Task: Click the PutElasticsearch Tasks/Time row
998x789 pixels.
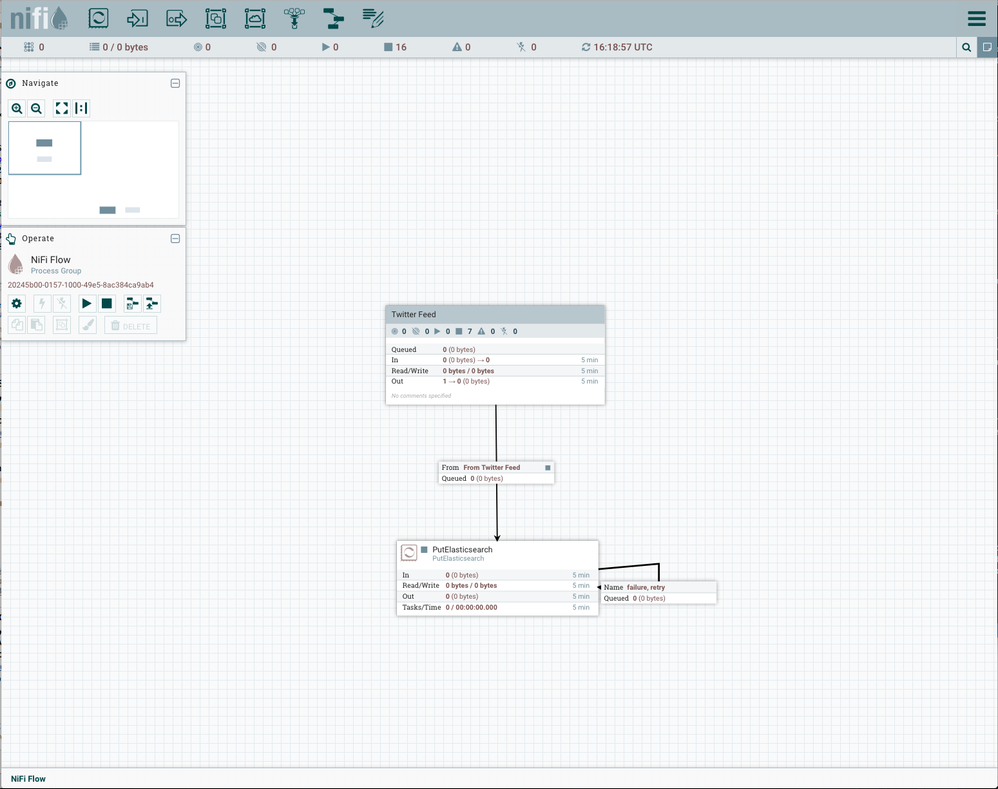Action: [497, 607]
